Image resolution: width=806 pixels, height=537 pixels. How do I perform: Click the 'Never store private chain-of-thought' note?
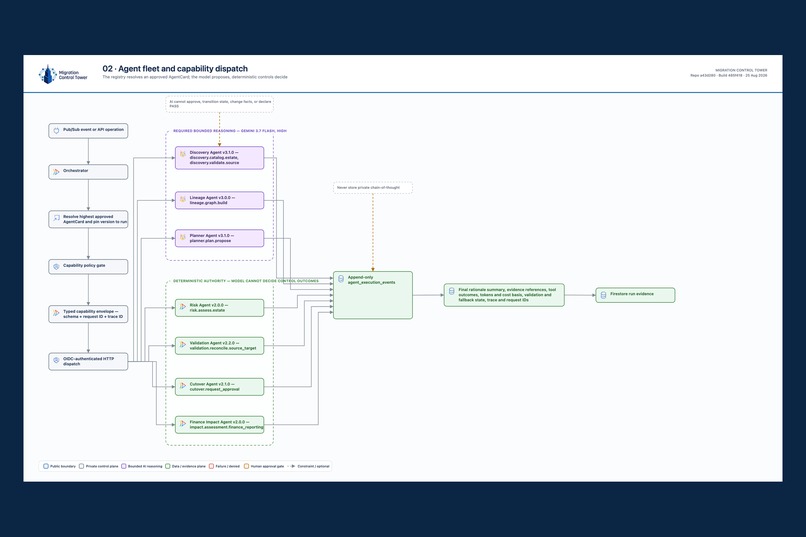[373, 188]
